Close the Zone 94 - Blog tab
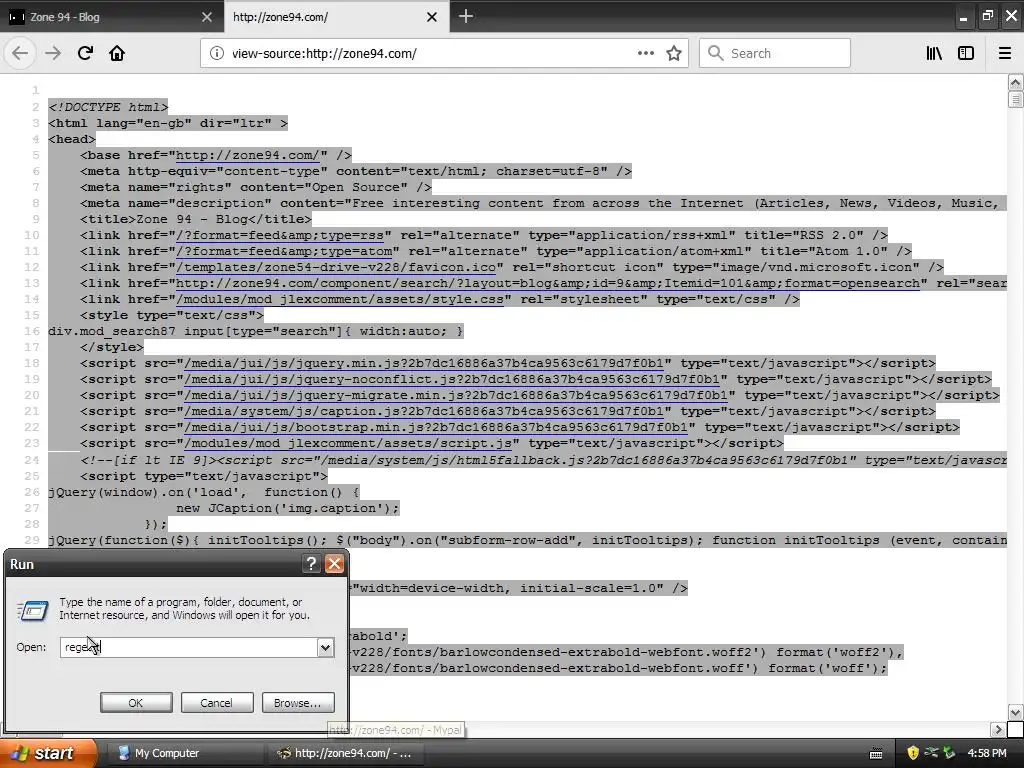Viewport: 1024px width, 768px height. (x=207, y=17)
